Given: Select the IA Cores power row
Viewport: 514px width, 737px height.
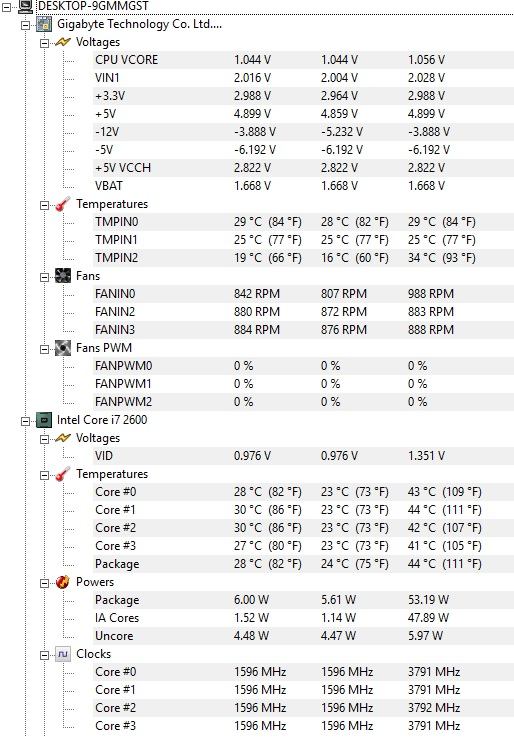Looking at the screenshot, I should (304, 618).
